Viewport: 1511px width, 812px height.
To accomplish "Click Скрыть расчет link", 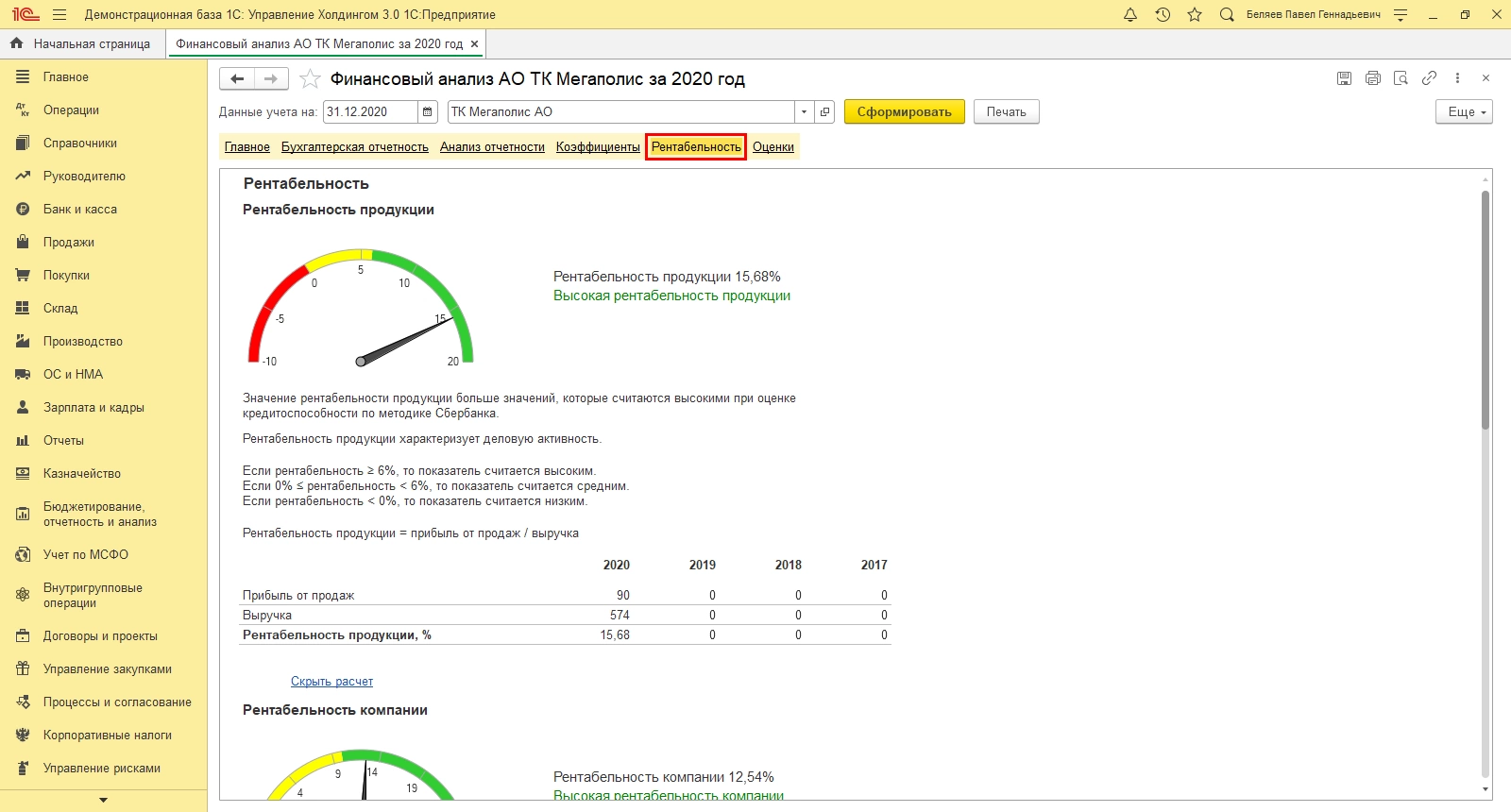I will (x=331, y=682).
